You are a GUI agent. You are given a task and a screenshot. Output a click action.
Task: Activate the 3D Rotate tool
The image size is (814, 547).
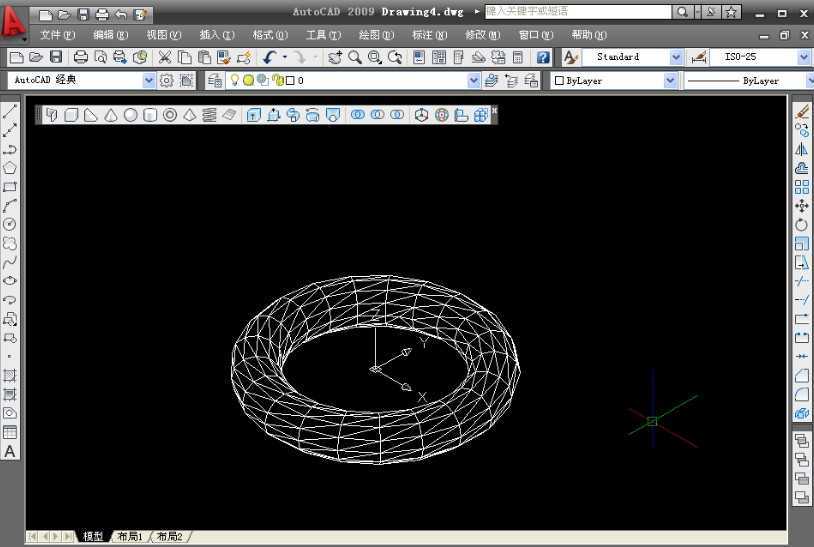(x=441, y=115)
